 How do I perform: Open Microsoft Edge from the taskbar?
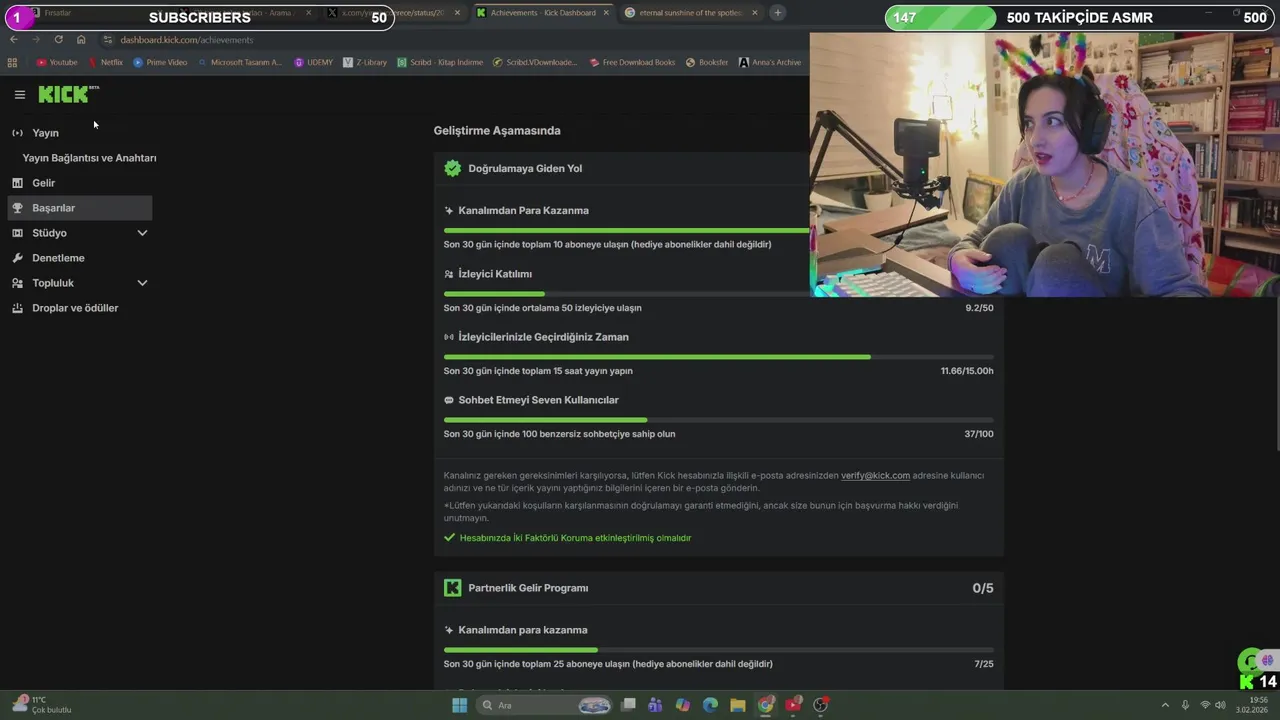pos(710,705)
